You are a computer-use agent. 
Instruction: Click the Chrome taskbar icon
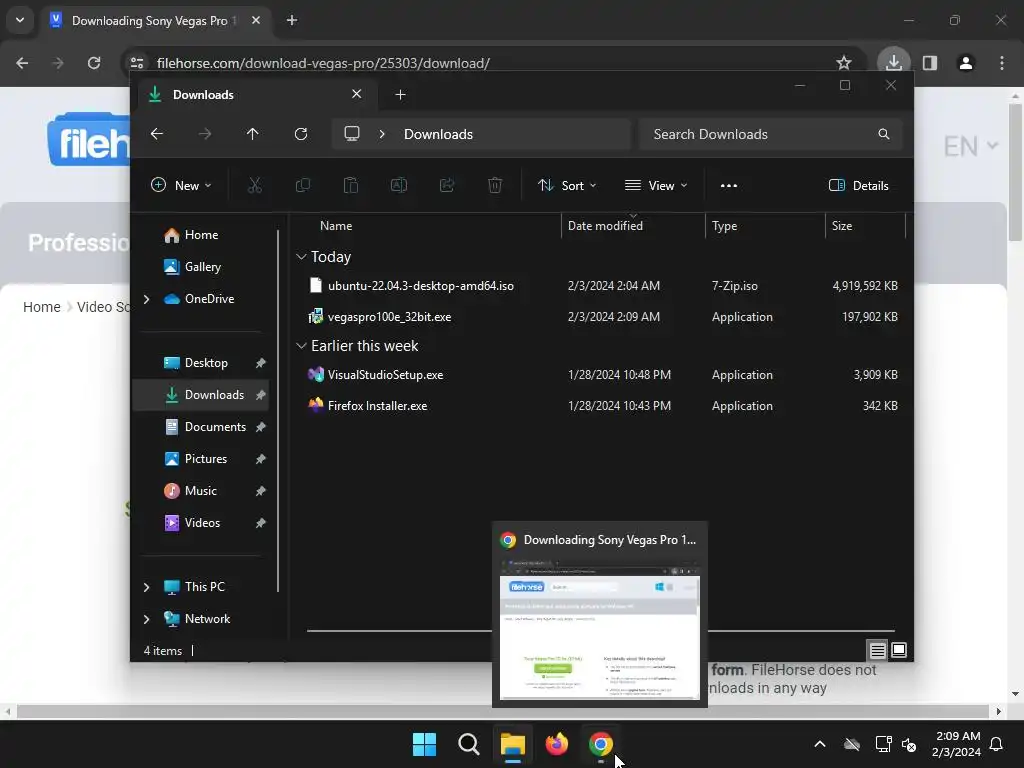[x=601, y=744]
